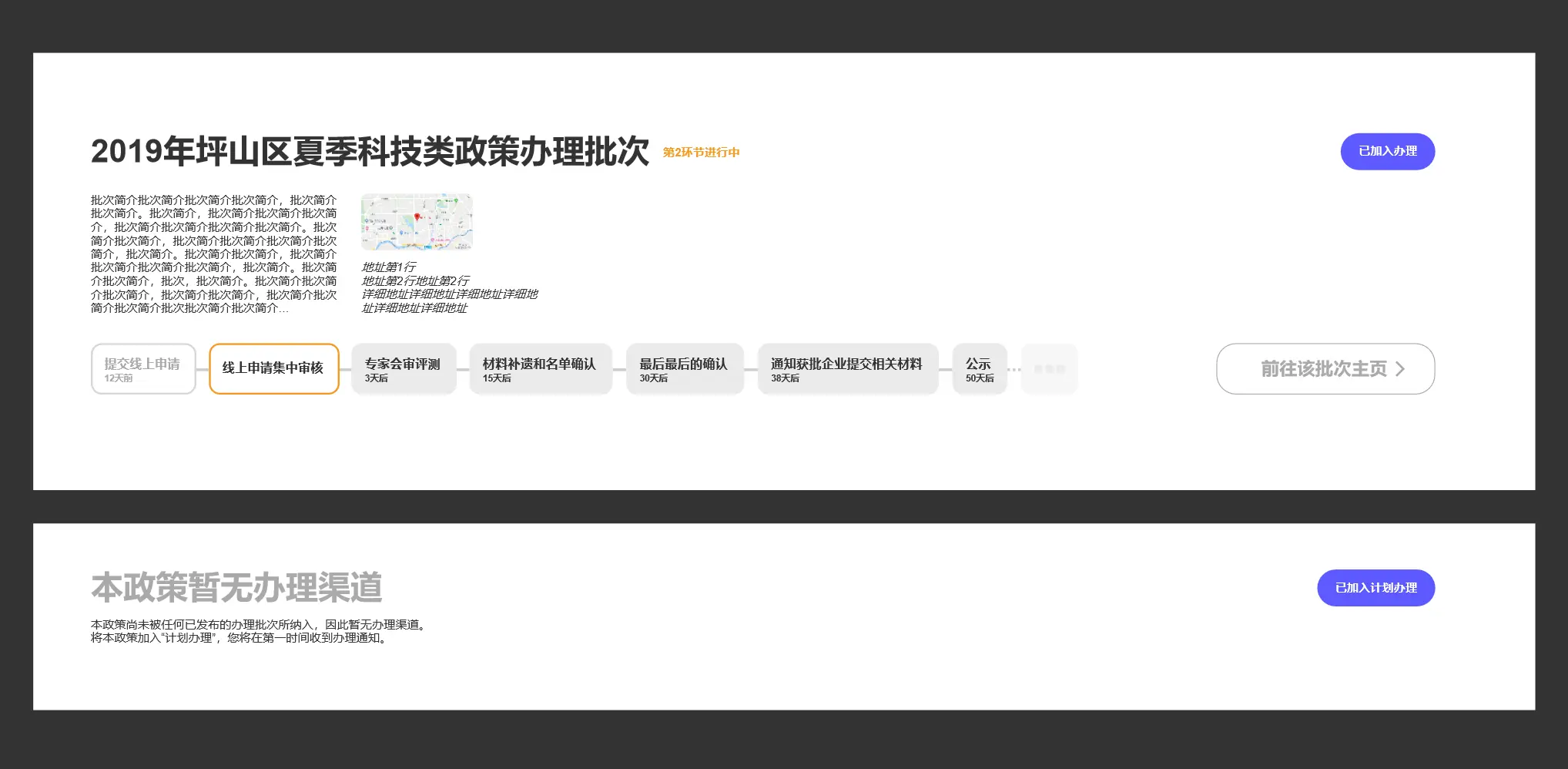Click the 第2环节进行中 status label
Image resolution: width=1568 pixels, height=769 pixels.
pyautogui.click(x=701, y=153)
